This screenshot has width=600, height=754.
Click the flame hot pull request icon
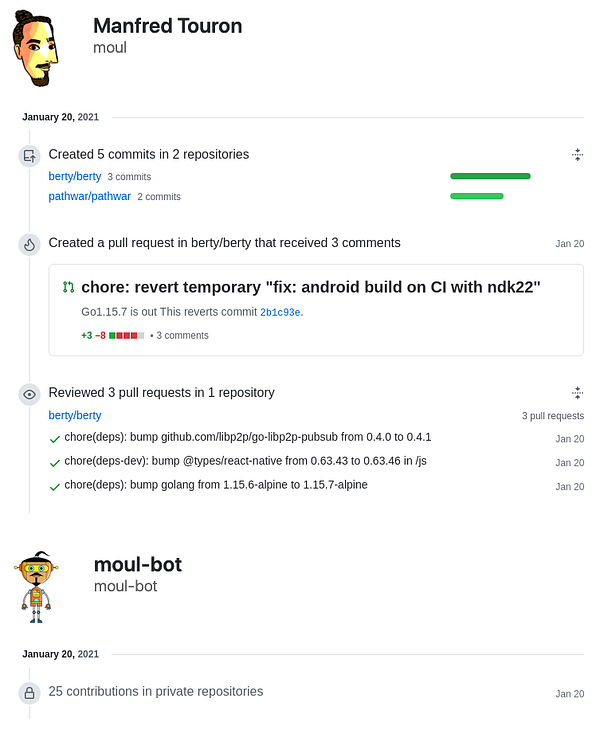click(29, 245)
